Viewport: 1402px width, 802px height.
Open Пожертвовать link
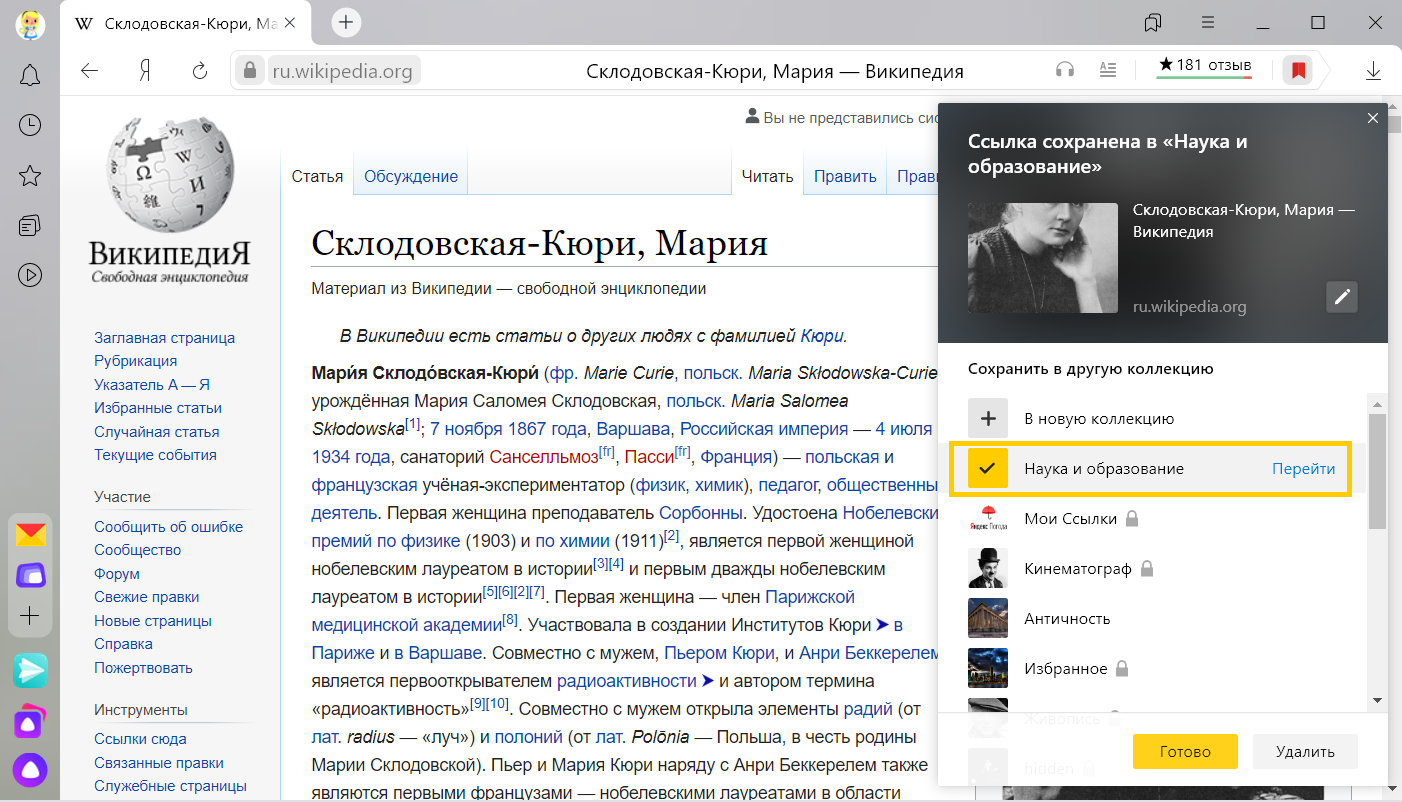[143, 668]
